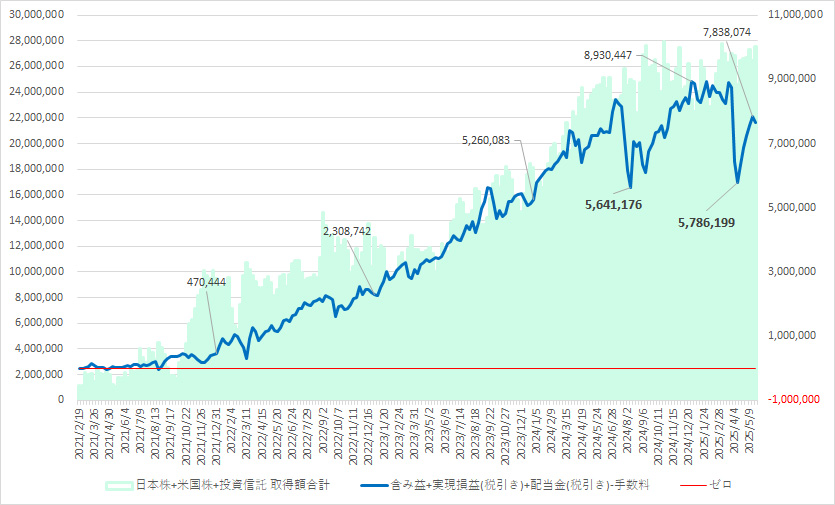The image size is (835, 505).
Task: Select the 10,000,000 left axis label
Action: pos(37,271)
